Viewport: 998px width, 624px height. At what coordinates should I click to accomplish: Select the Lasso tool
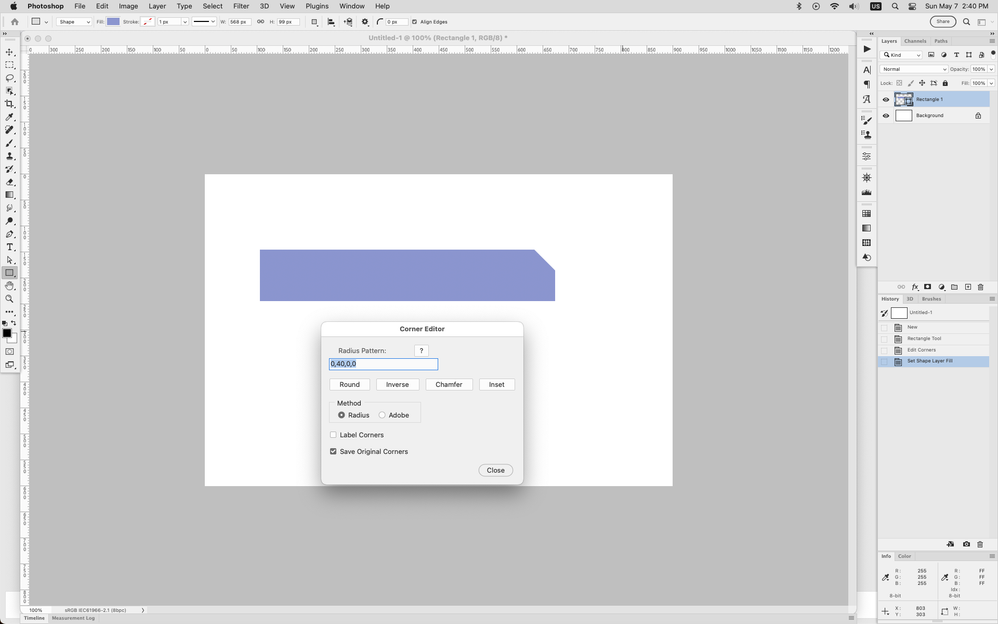pyautogui.click(x=10, y=76)
